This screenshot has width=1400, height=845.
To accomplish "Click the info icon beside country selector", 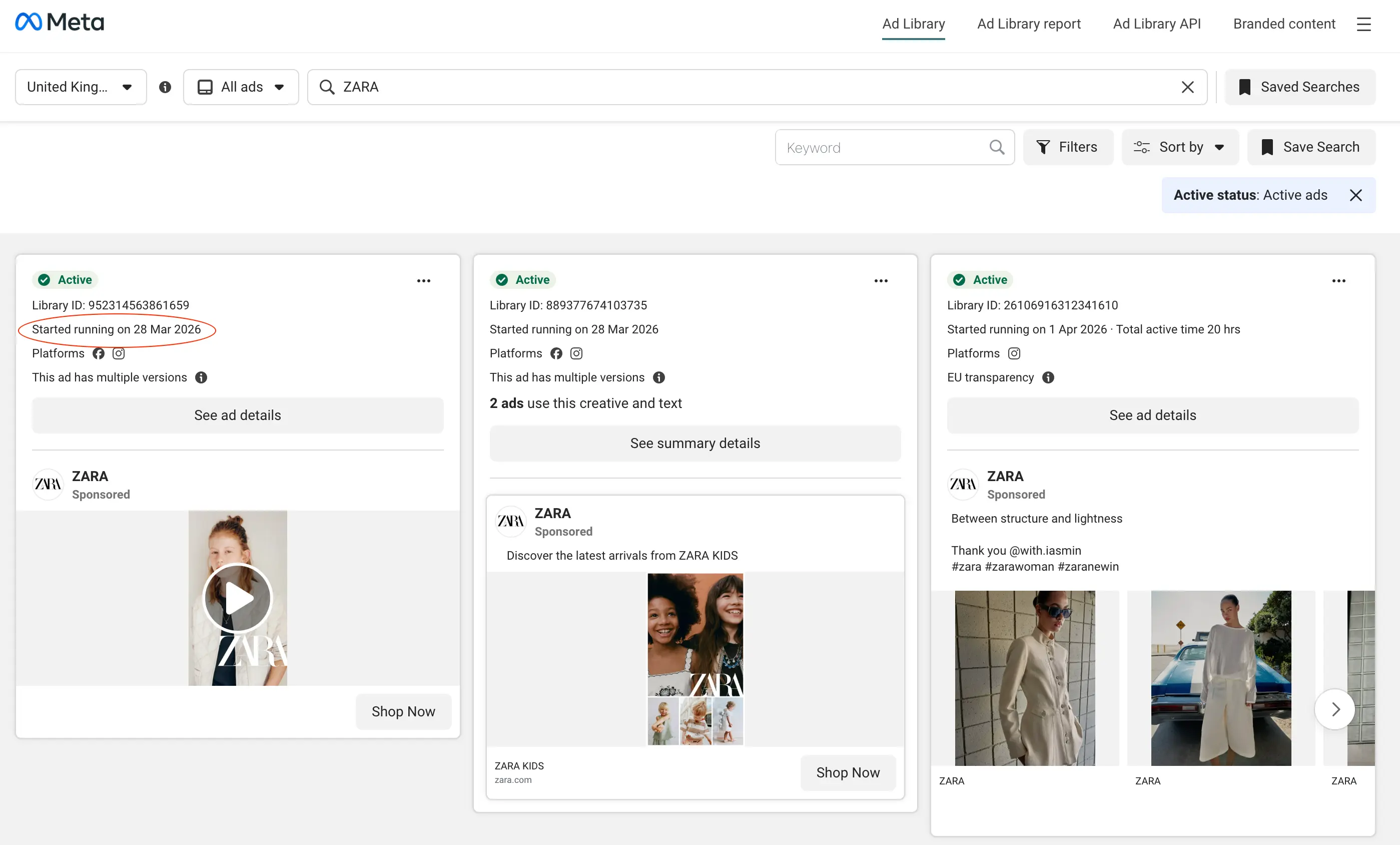I will [x=165, y=87].
